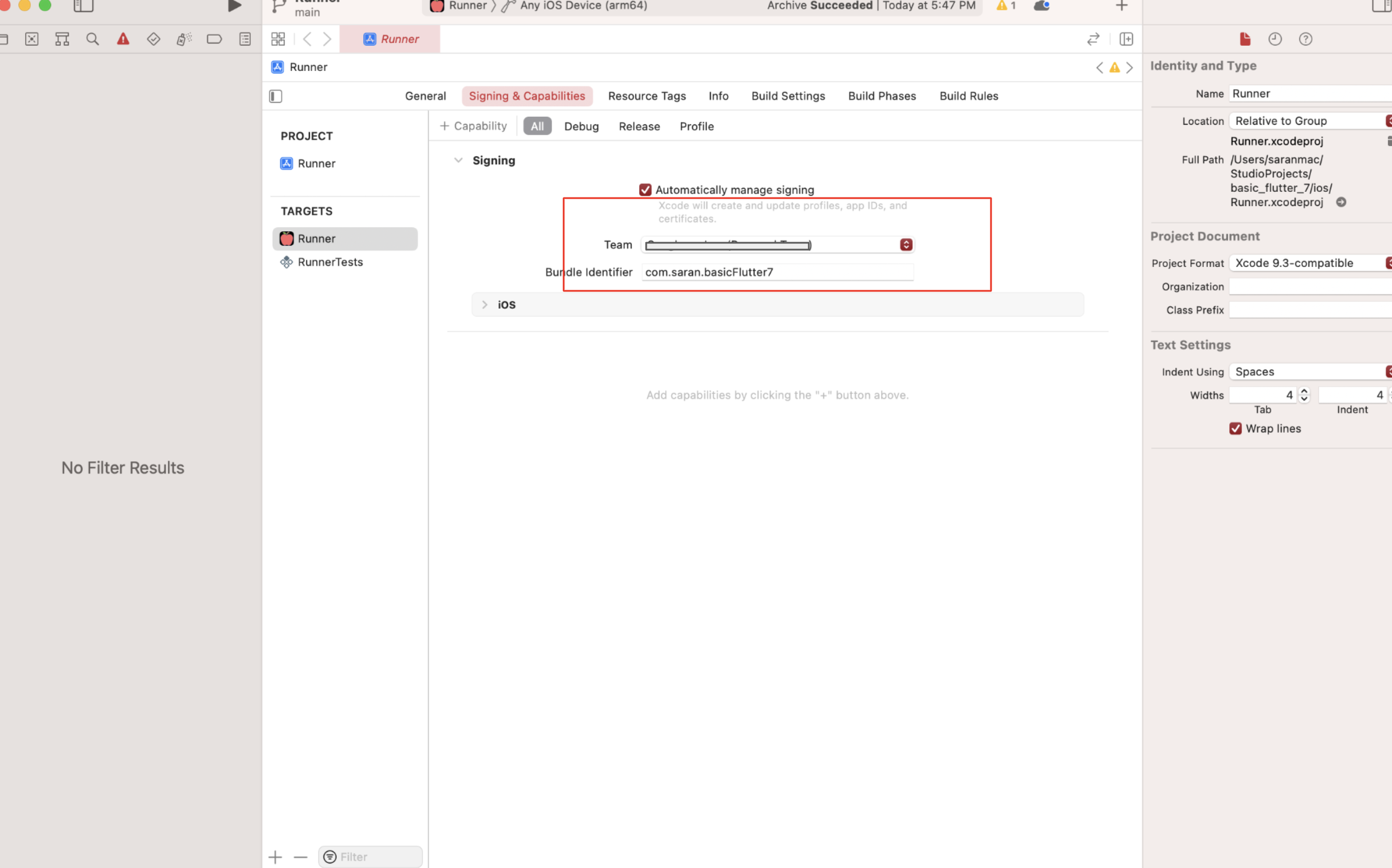This screenshot has height=868, width=1392.
Task: Add editor on right icon
Action: click(x=1126, y=39)
